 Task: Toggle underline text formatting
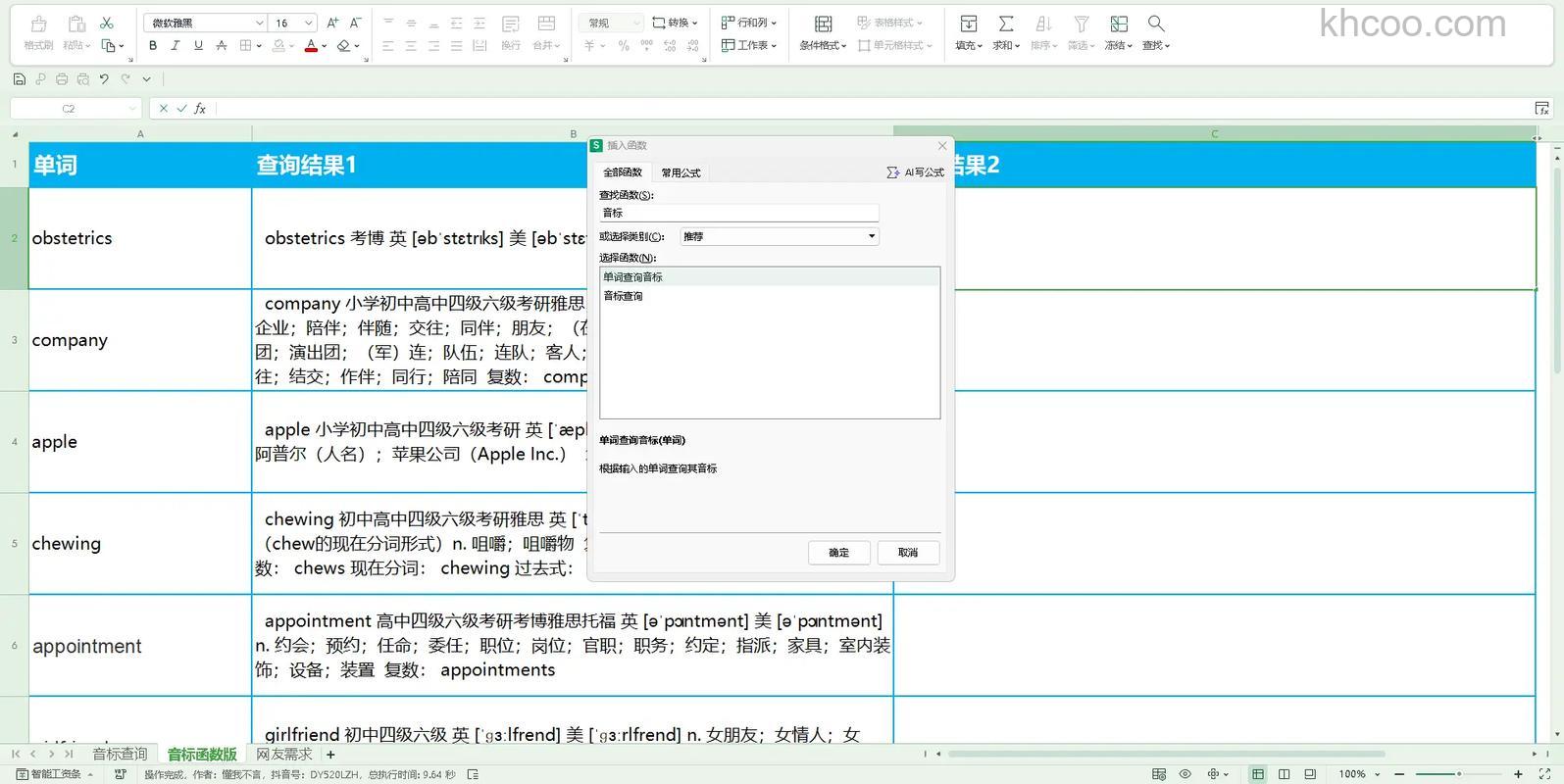coord(198,45)
